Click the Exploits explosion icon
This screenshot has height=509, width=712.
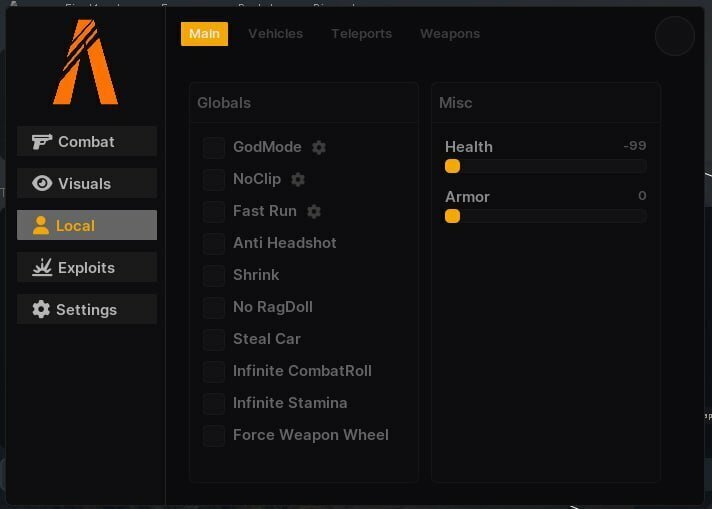point(42,267)
